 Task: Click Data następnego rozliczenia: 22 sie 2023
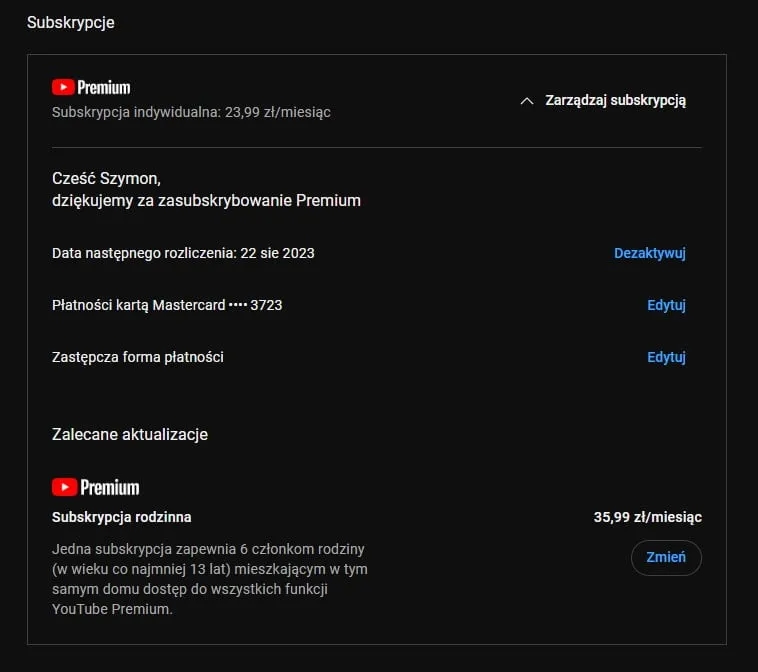183,253
